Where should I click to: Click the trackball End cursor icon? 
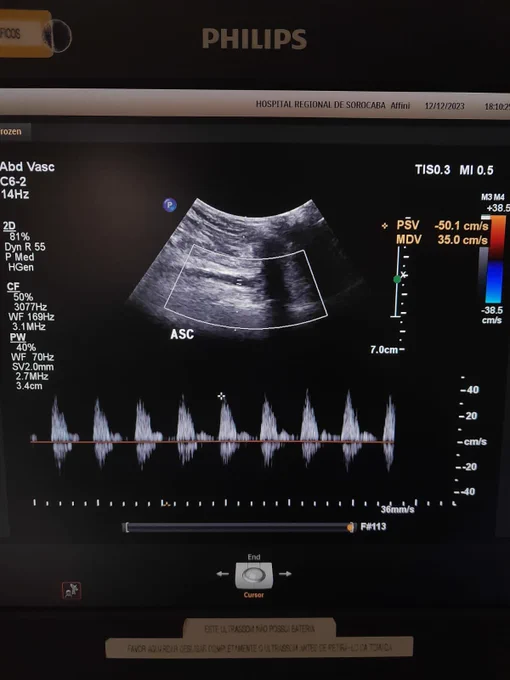pos(254,575)
